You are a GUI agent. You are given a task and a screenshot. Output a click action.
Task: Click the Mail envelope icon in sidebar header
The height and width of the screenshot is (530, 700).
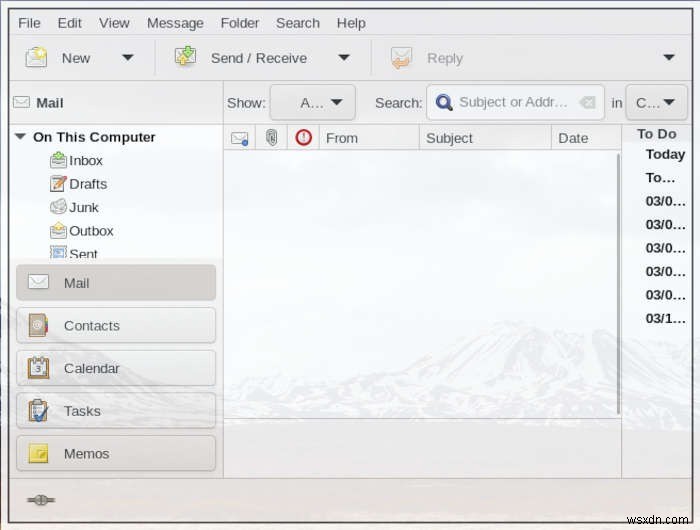tap(21, 103)
